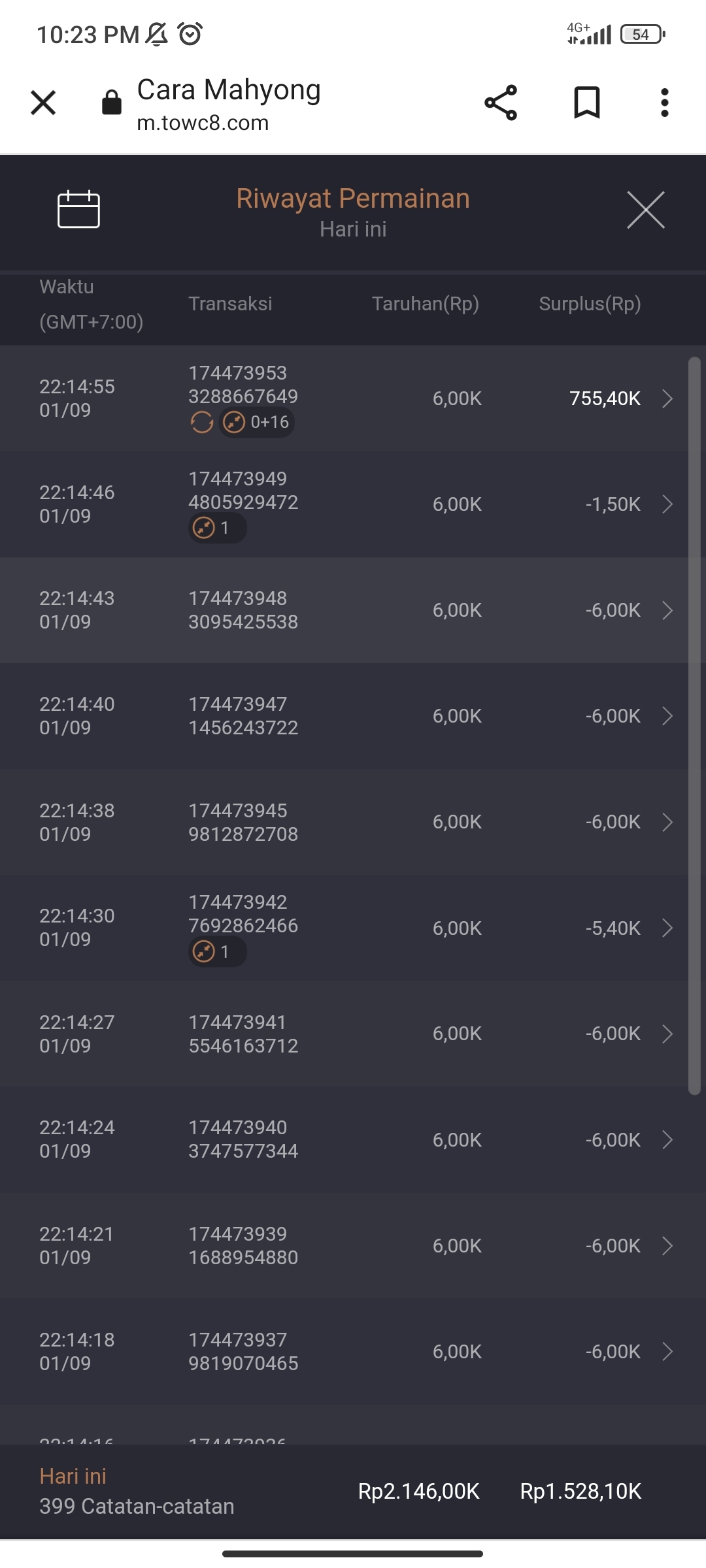Close the Riwayat Permainan panel
This screenshot has width=706, height=1568.
pyautogui.click(x=645, y=210)
